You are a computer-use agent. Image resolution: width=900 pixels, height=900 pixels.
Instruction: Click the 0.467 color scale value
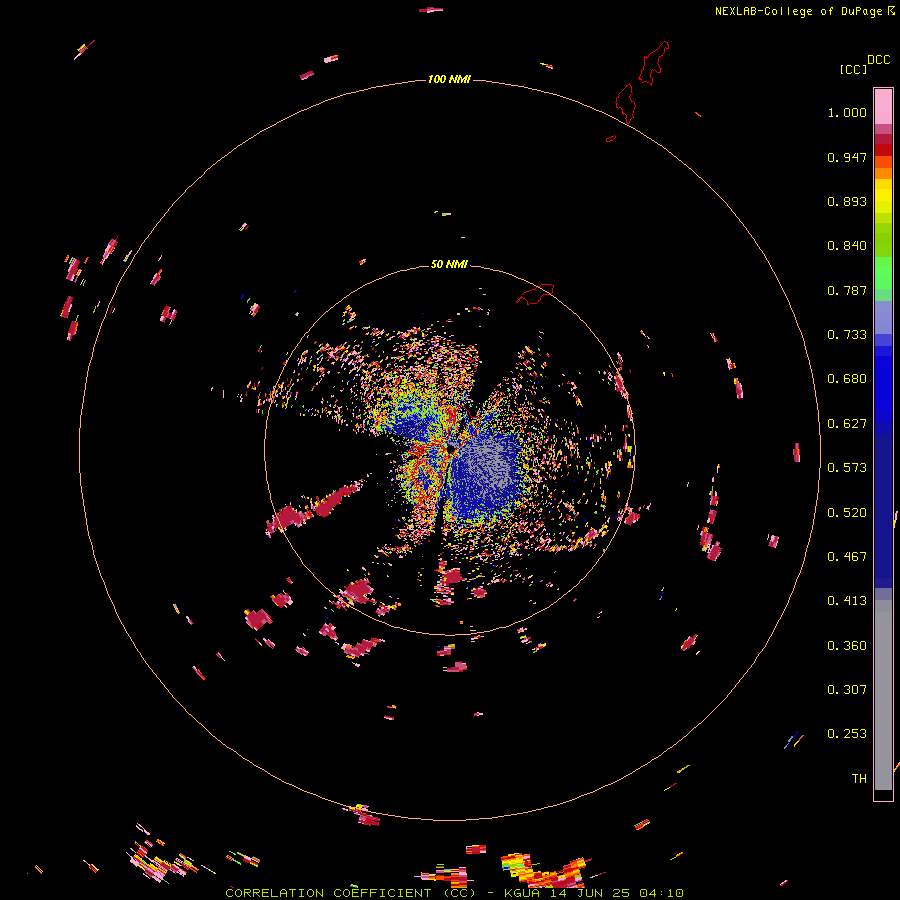click(847, 557)
